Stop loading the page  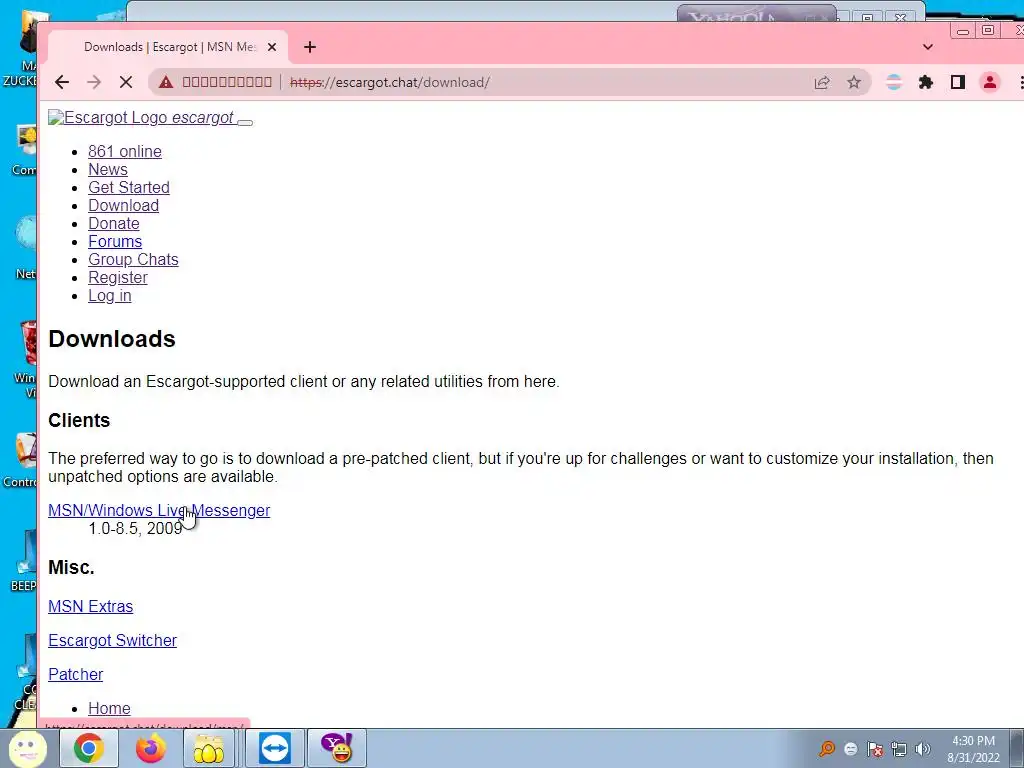(x=126, y=82)
